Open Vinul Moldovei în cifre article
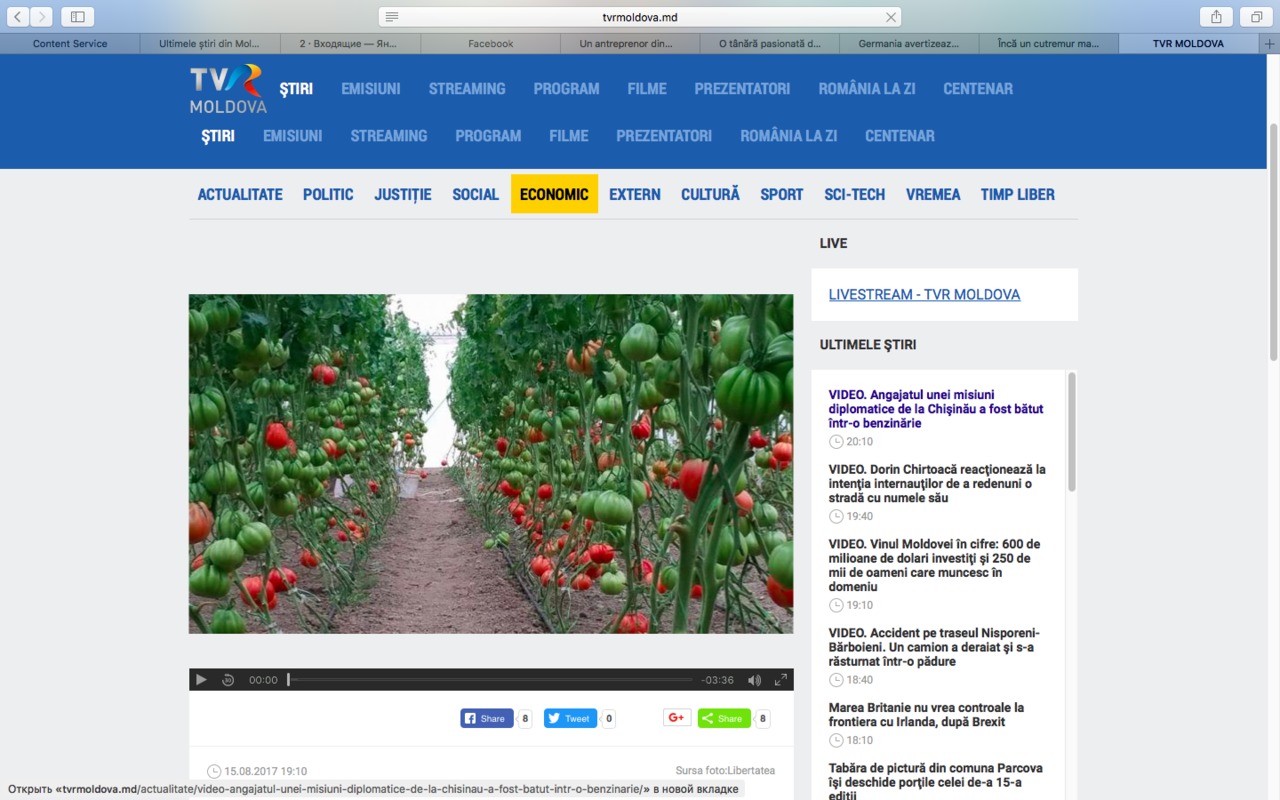Viewport: 1280px width, 800px height. click(x=934, y=565)
